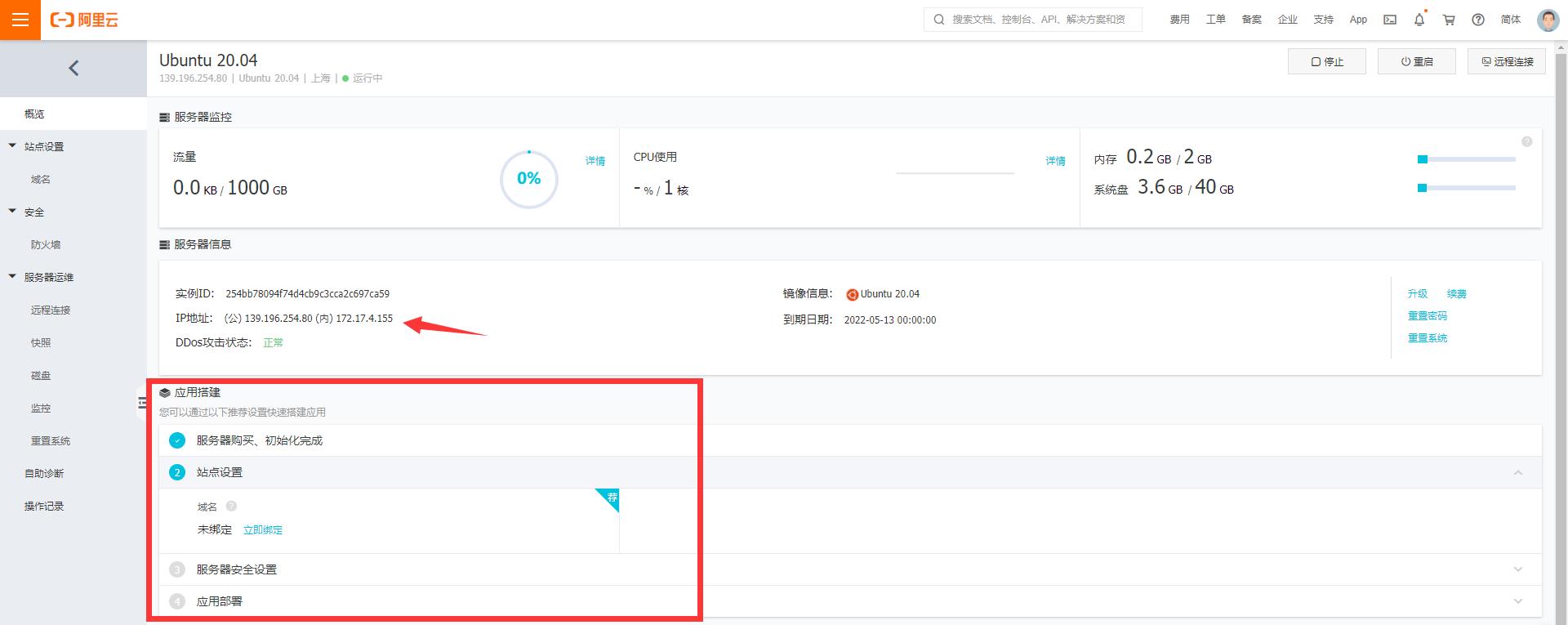Open 企业 in the top navigation

pyautogui.click(x=1288, y=20)
